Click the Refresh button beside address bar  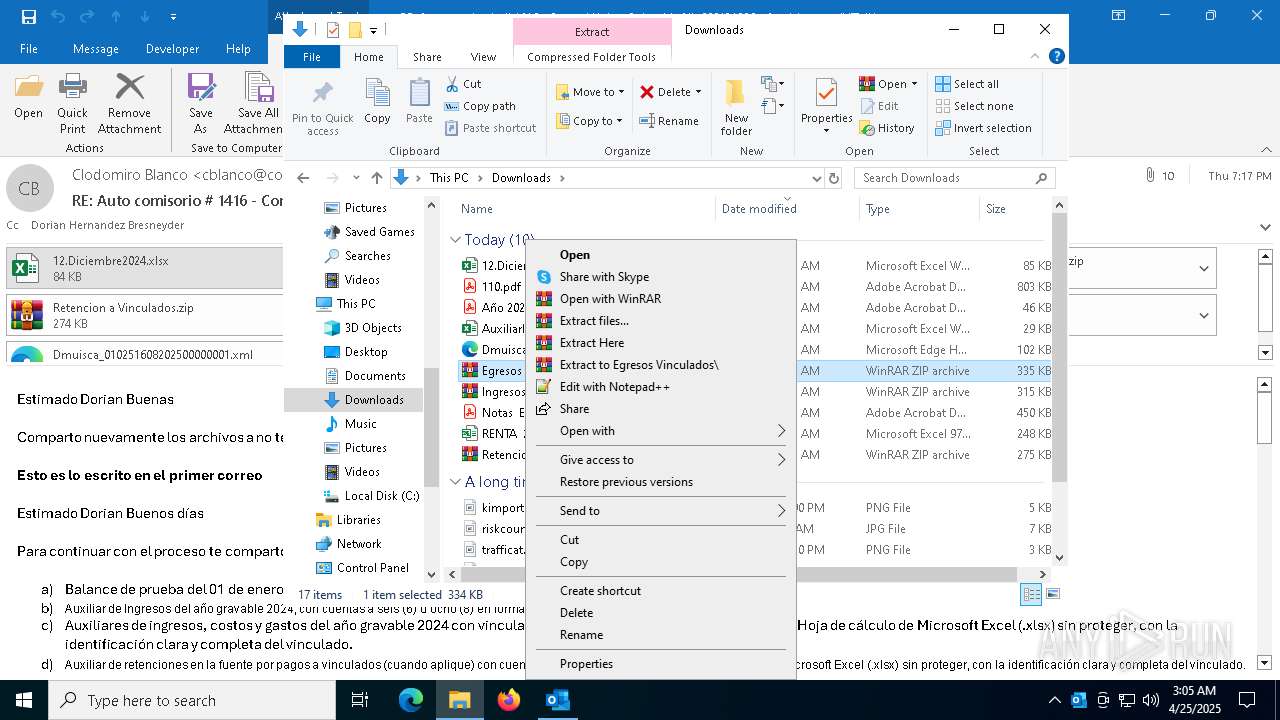tap(834, 178)
